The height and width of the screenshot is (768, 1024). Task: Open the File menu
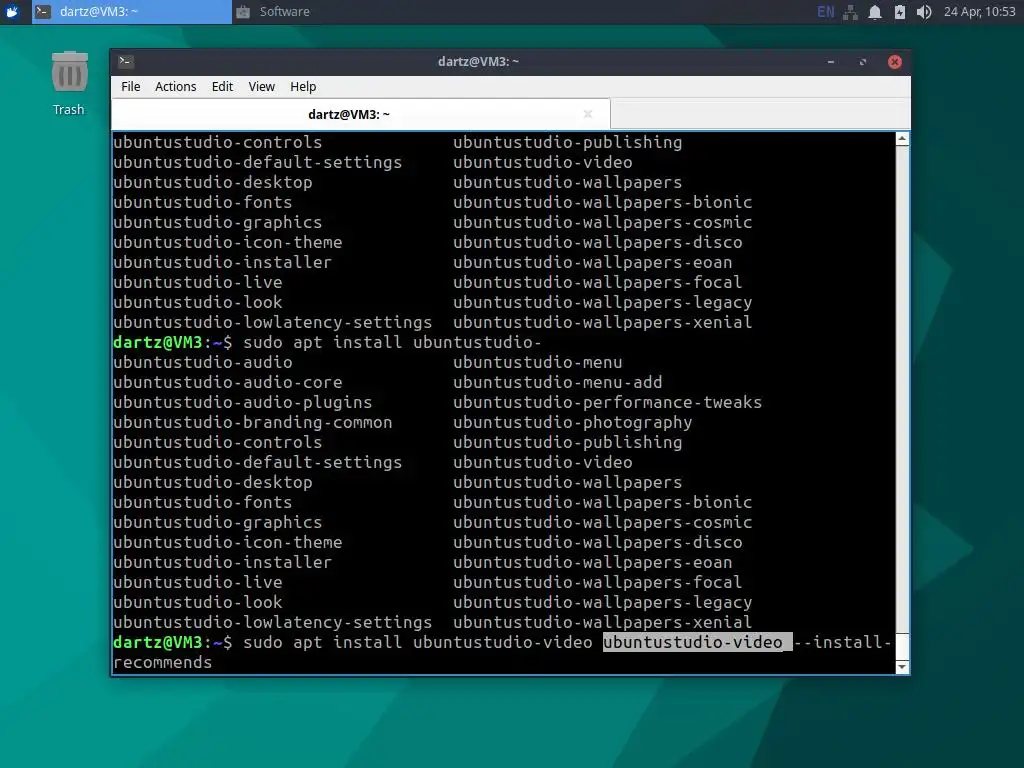click(x=131, y=87)
